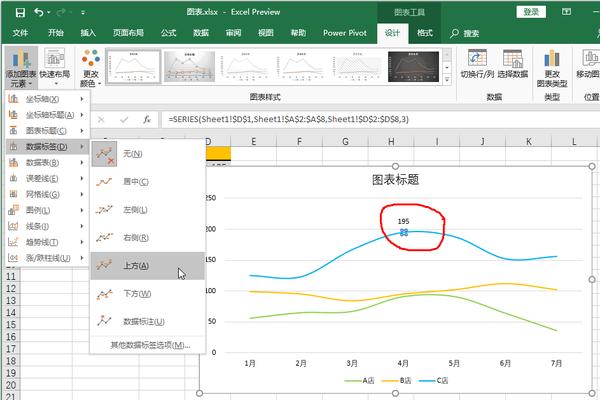
Task: Click the yellow-filled cell in column D
Action: [x=218, y=153]
